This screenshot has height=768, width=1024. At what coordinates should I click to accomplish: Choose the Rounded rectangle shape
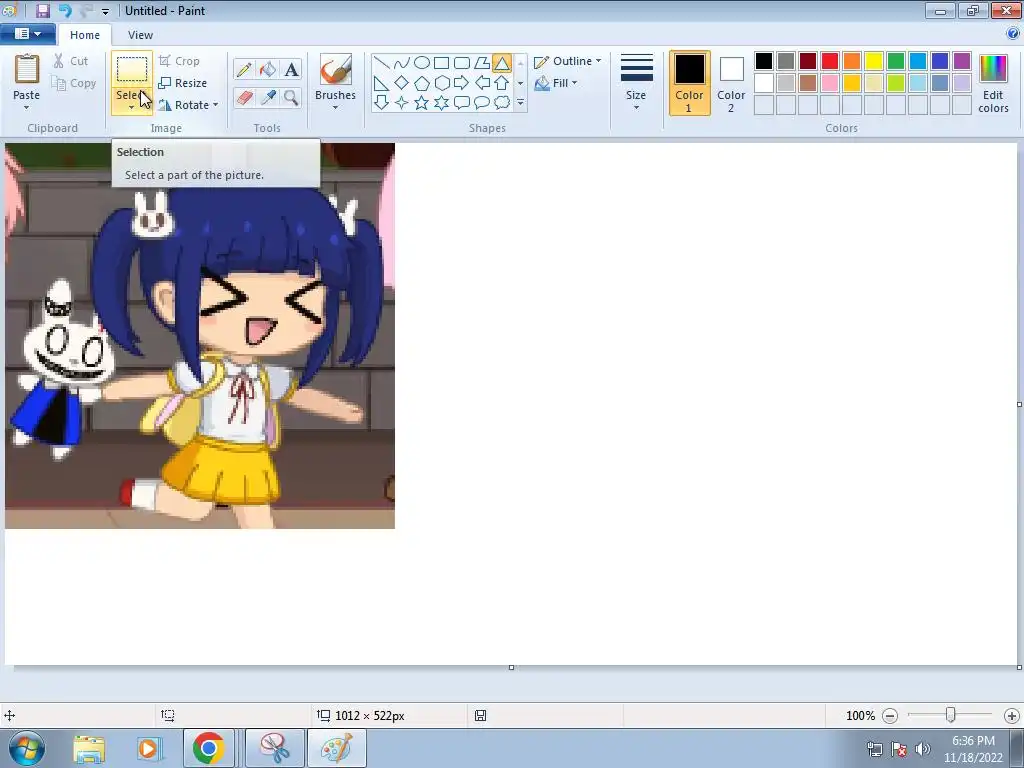coord(462,63)
